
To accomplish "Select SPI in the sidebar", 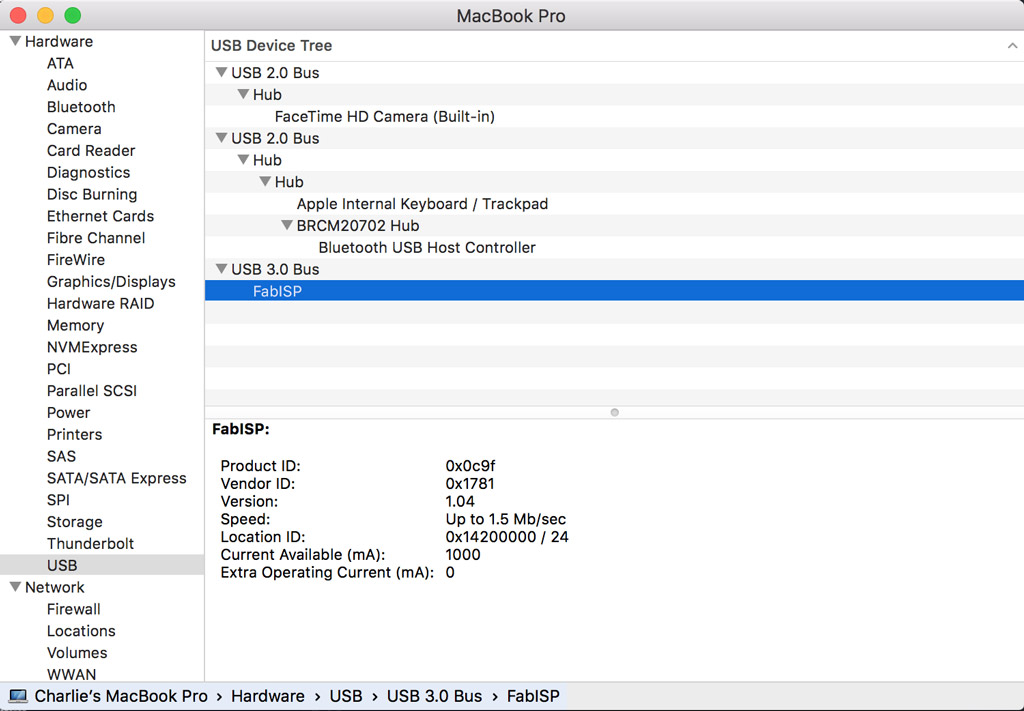I will coord(58,500).
